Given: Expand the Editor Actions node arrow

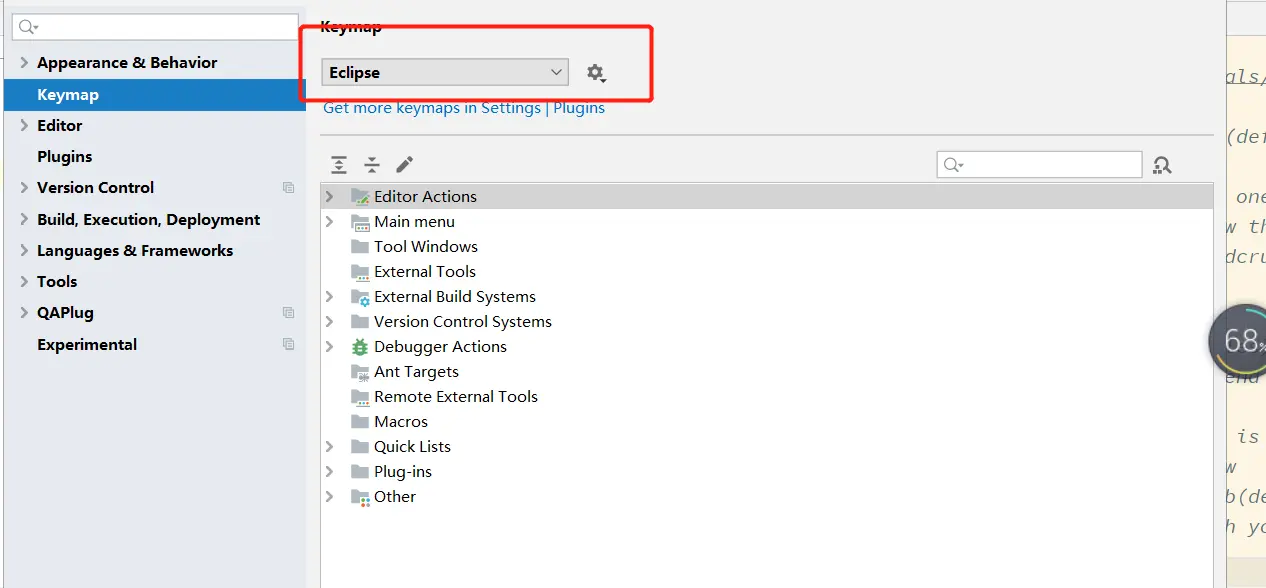Looking at the screenshot, I should tap(330, 196).
